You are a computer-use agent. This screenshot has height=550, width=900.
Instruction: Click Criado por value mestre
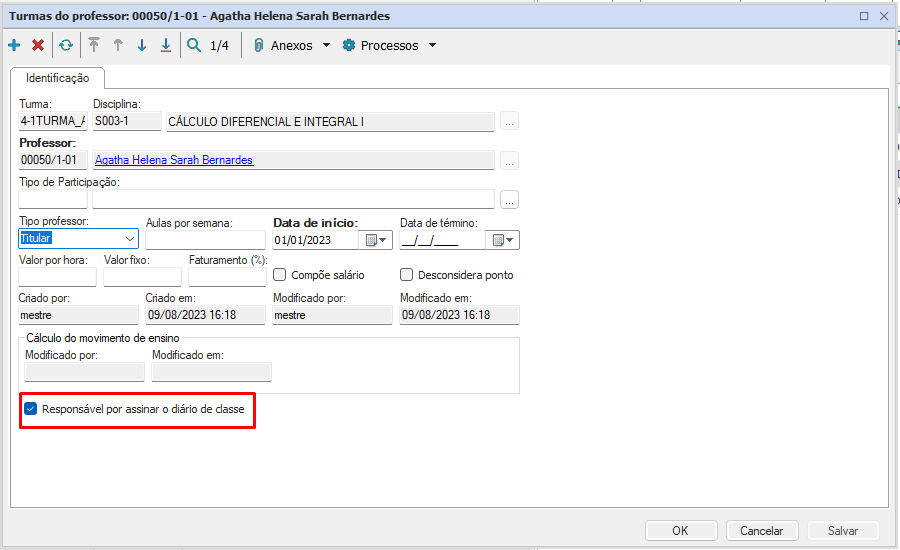coord(79,315)
